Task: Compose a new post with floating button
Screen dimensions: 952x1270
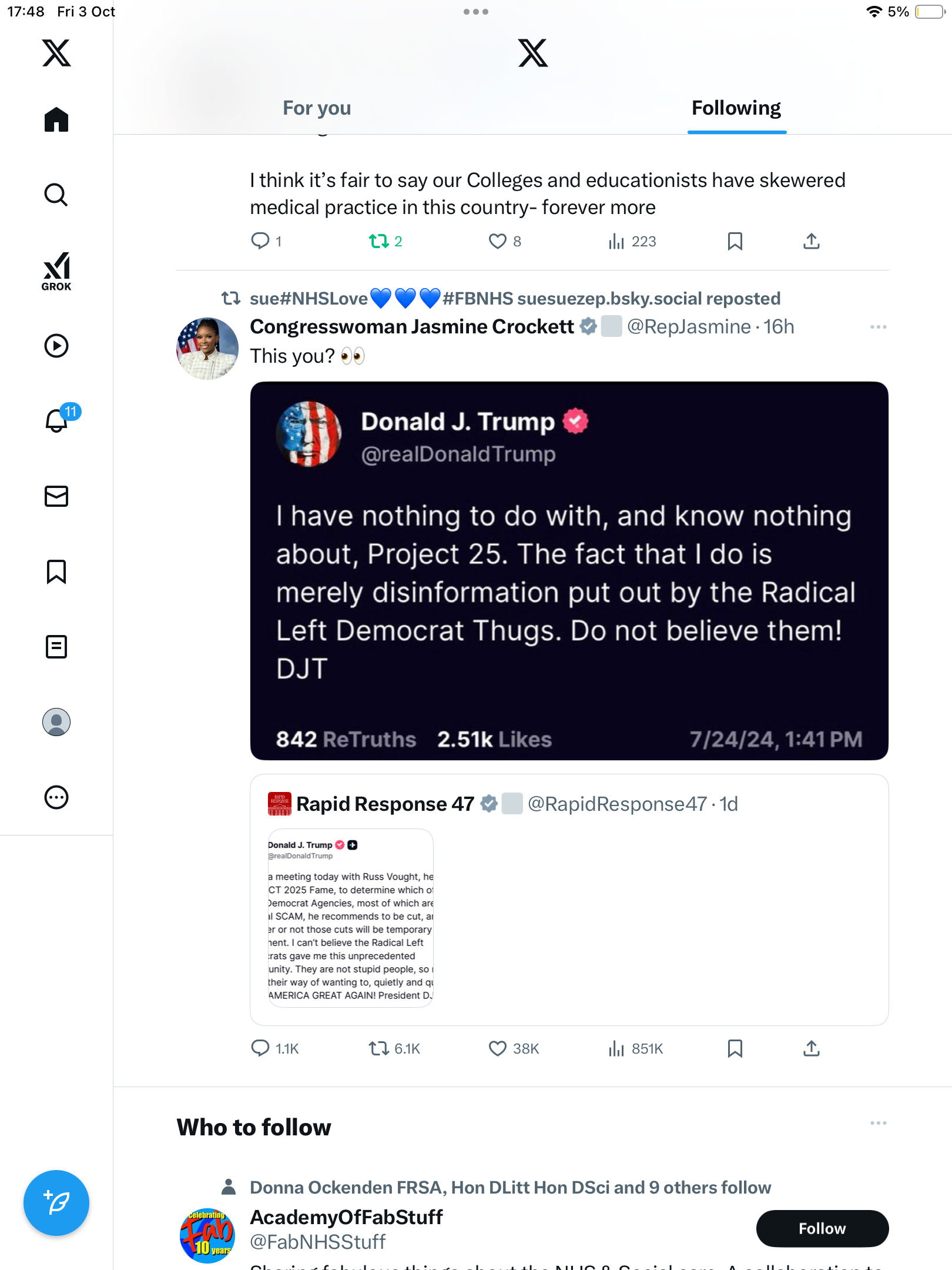Action: [56, 1202]
